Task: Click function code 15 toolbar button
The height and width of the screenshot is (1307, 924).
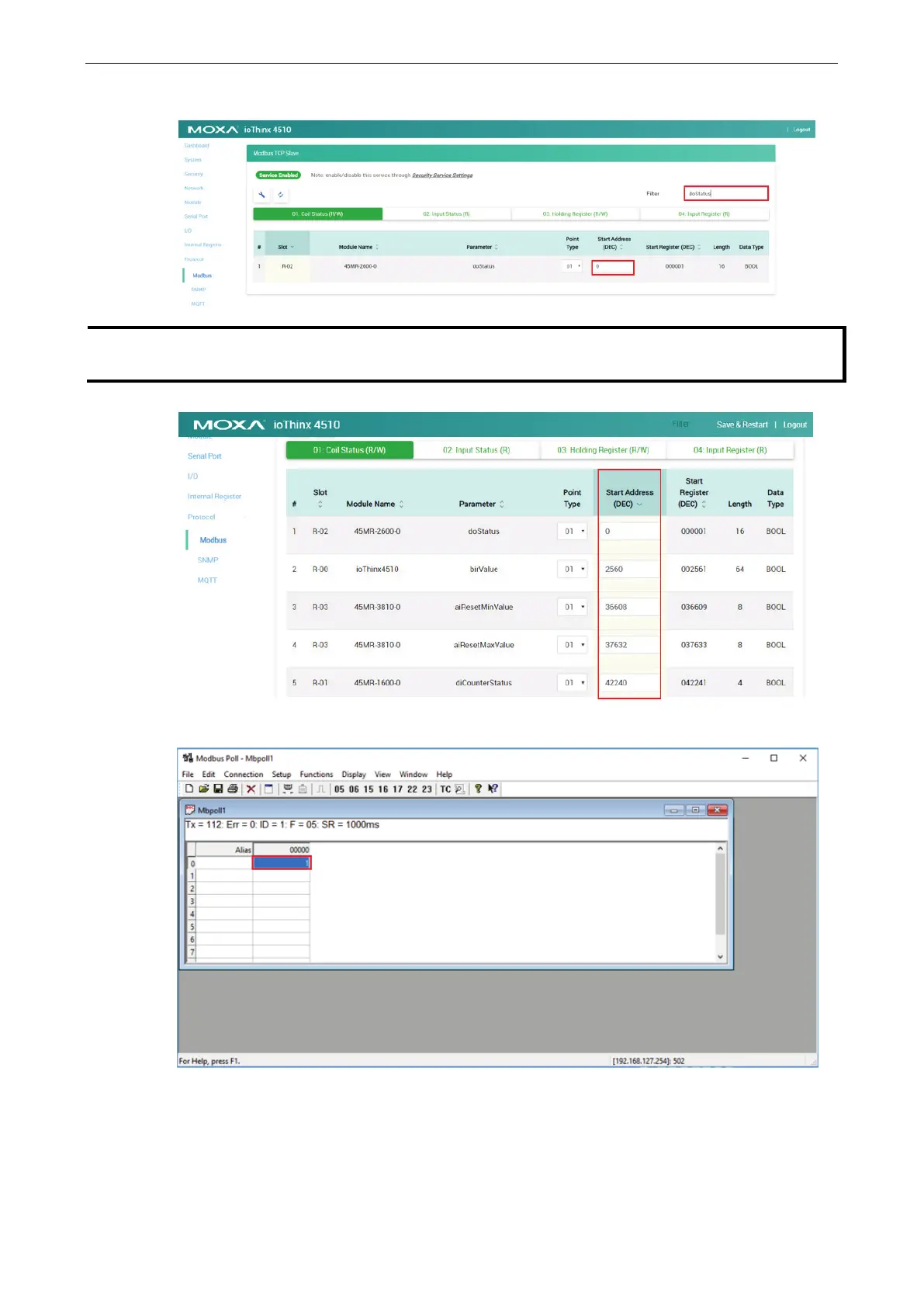Action: tap(369, 789)
